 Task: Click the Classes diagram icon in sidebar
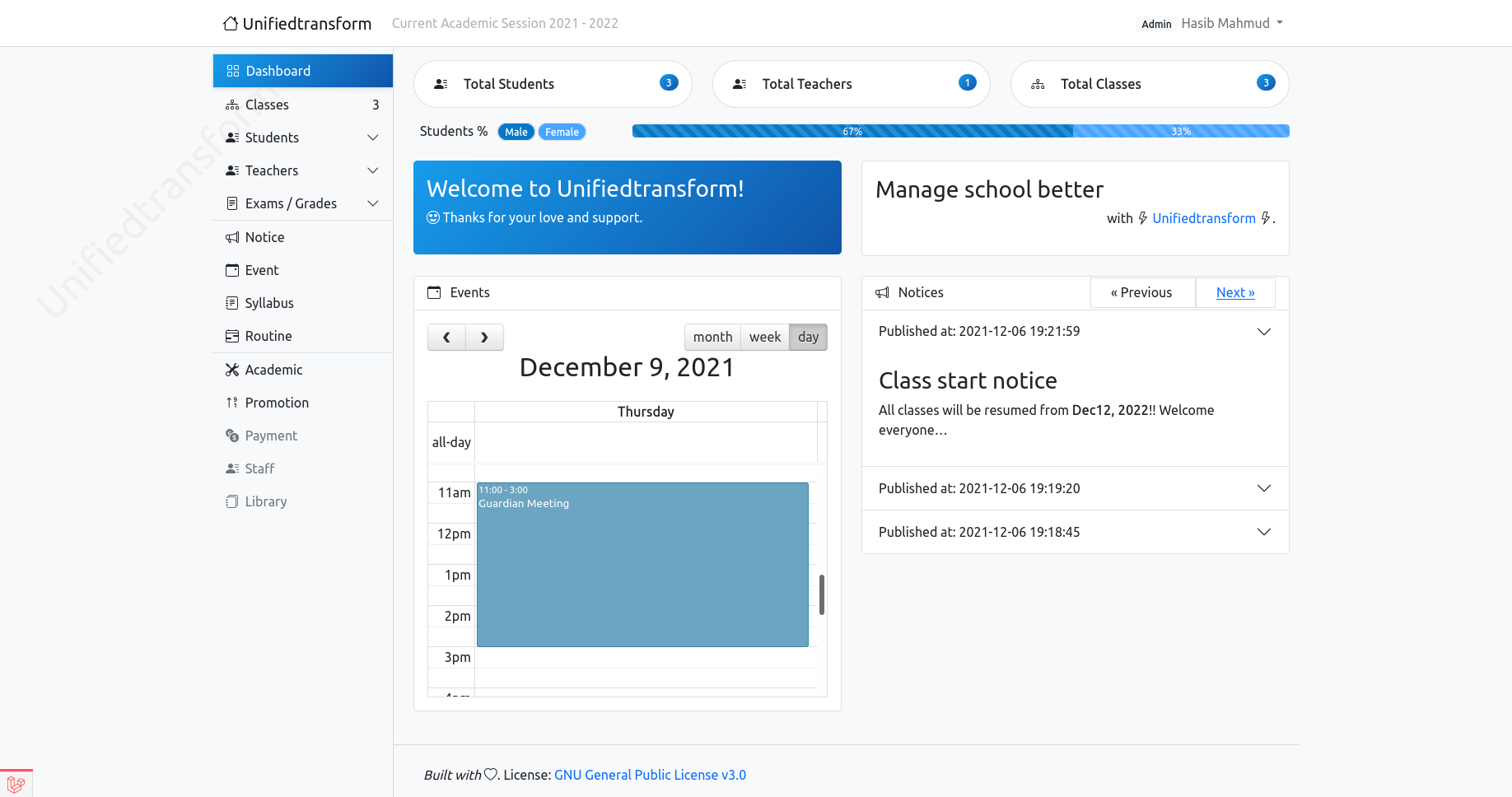(x=232, y=105)
